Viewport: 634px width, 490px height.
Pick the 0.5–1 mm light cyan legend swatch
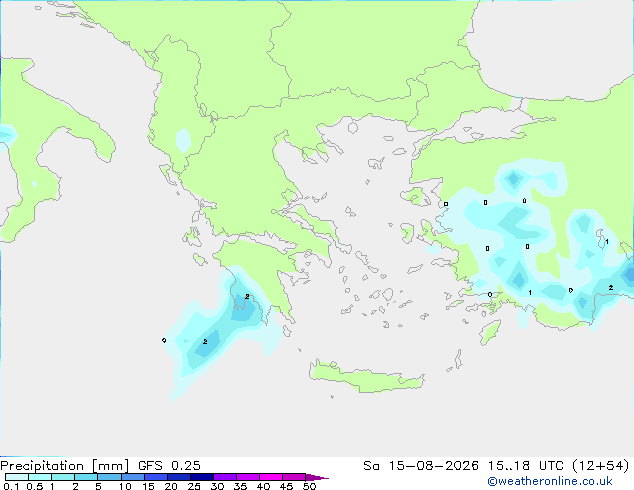coord(40,477)
